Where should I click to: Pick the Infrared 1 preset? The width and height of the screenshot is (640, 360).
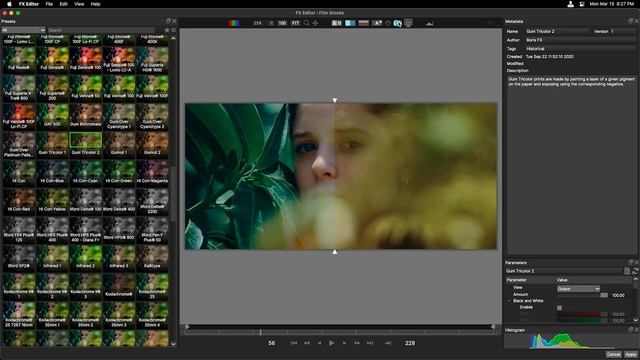point(52,258)
